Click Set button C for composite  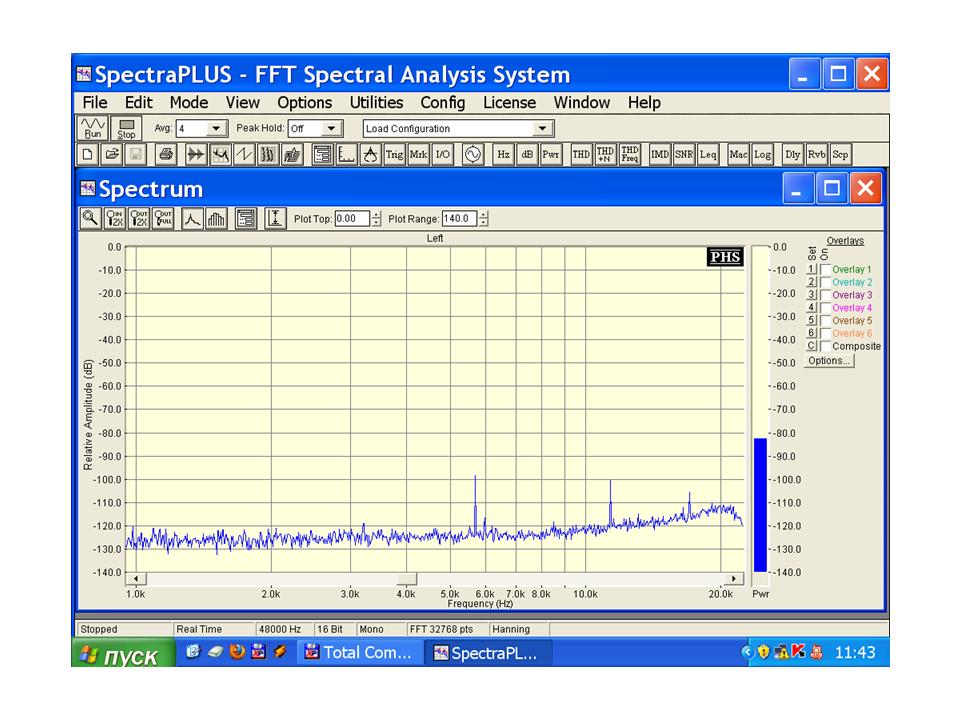tap(811, 346)
